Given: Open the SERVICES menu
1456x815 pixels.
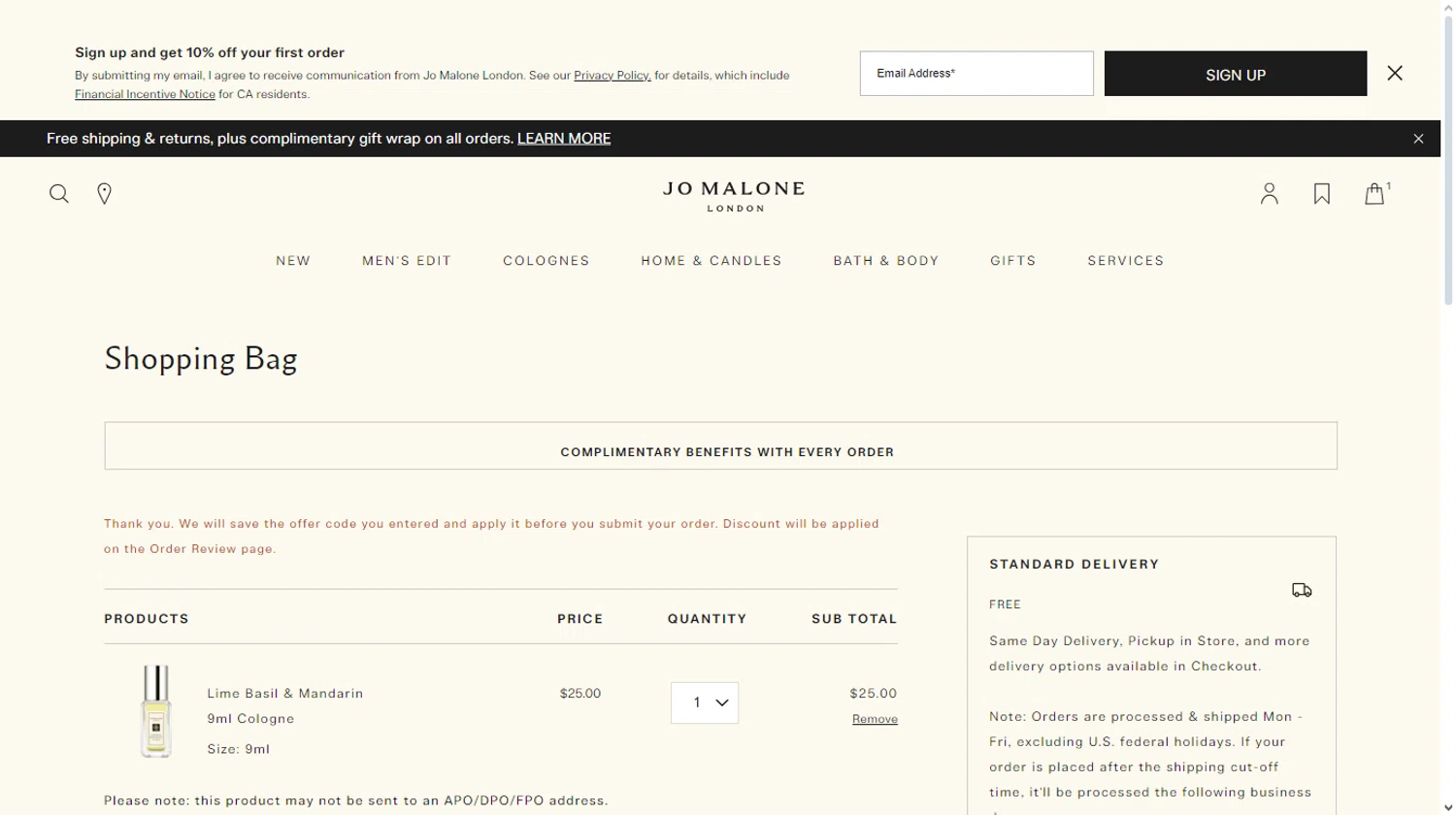Looking at the screenshot, I should coord(1126,261).
